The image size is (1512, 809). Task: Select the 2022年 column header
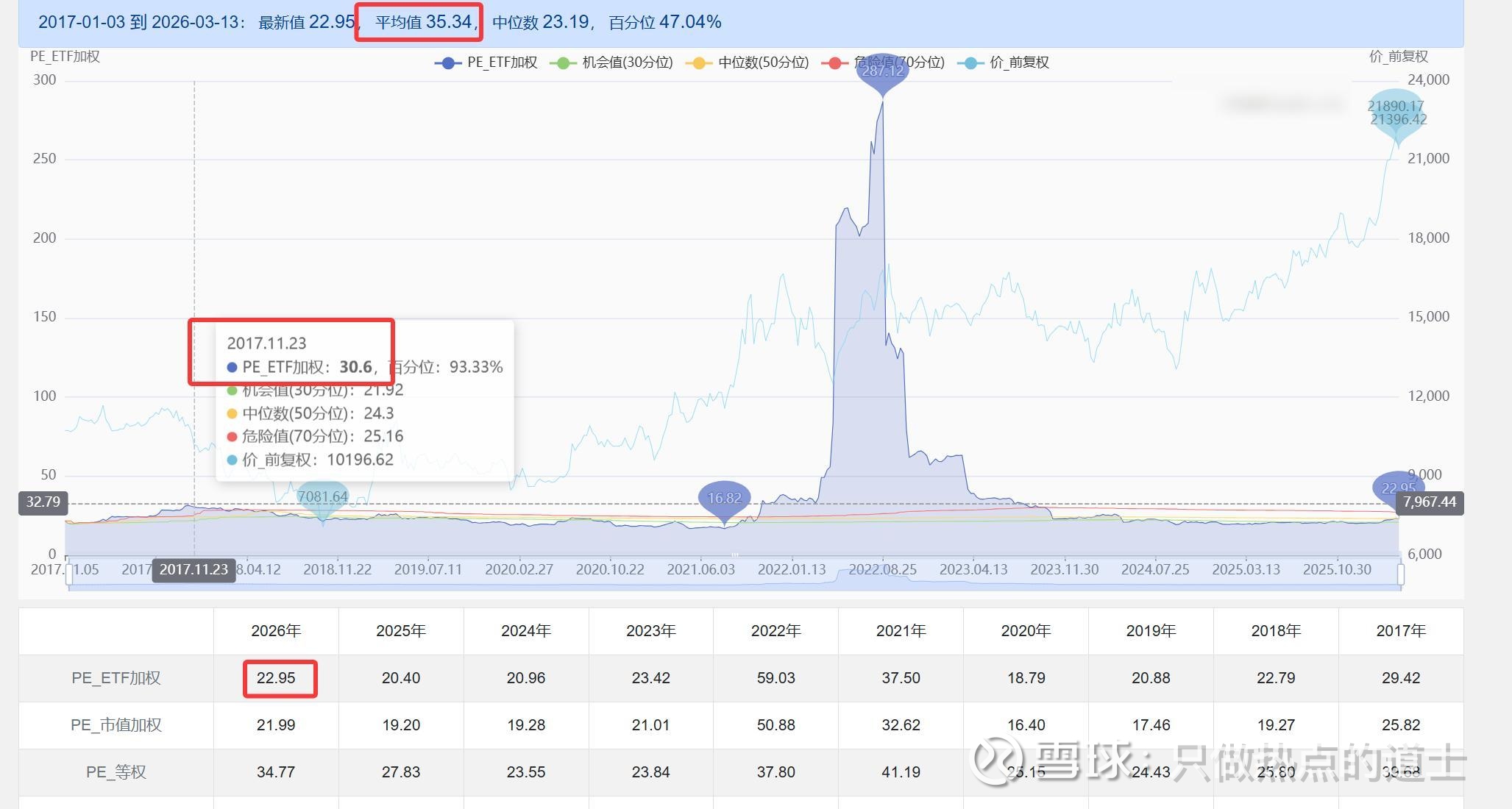775,631
